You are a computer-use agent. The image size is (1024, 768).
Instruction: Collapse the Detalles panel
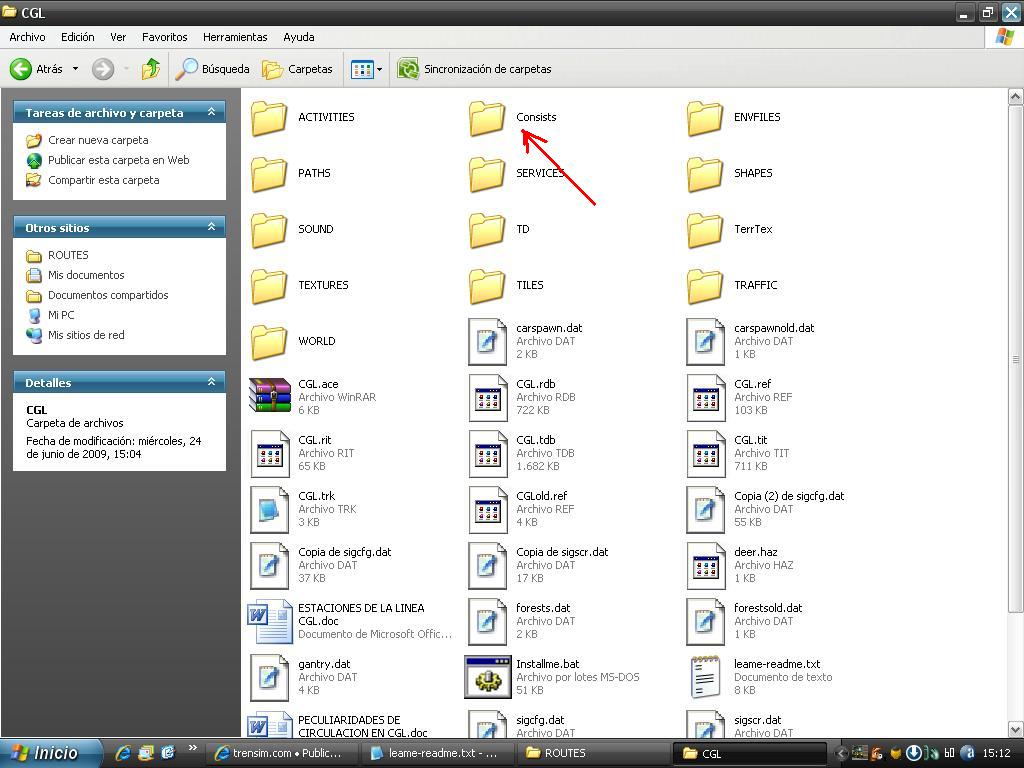[x=211, y=382]
